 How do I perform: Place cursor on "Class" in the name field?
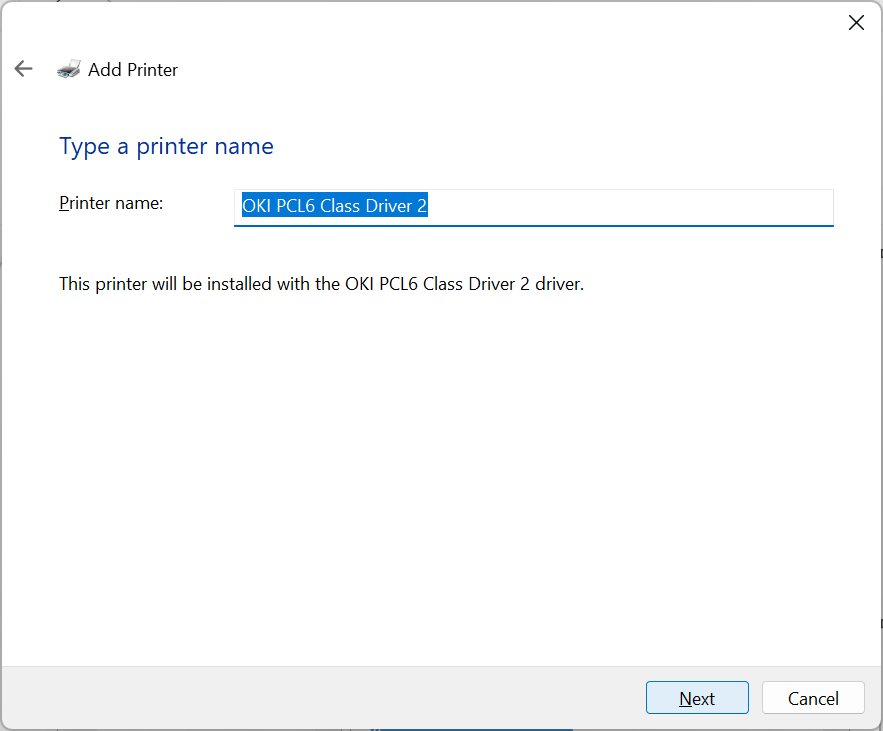pyautogui.click(x=340, y=206)
